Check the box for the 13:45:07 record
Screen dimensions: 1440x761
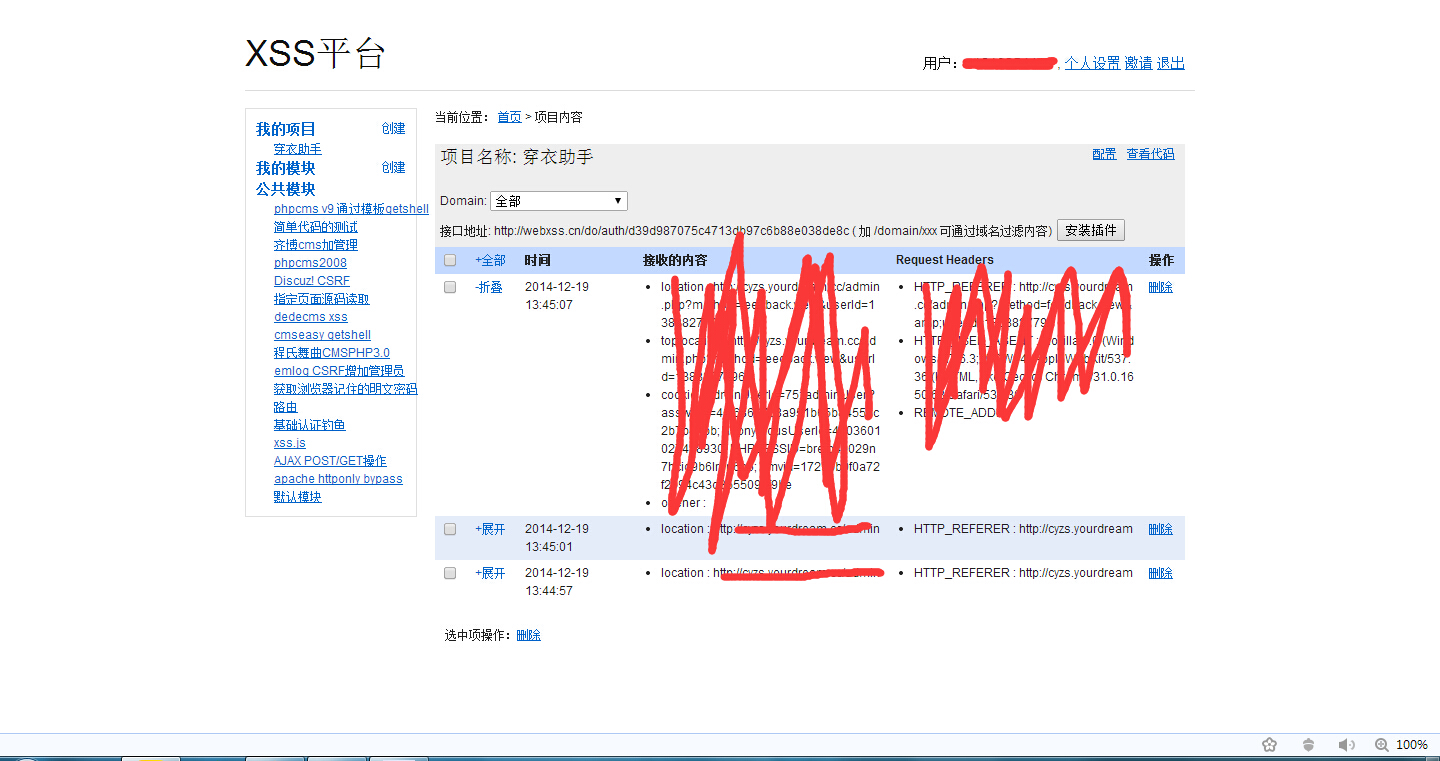pos(450,287)
